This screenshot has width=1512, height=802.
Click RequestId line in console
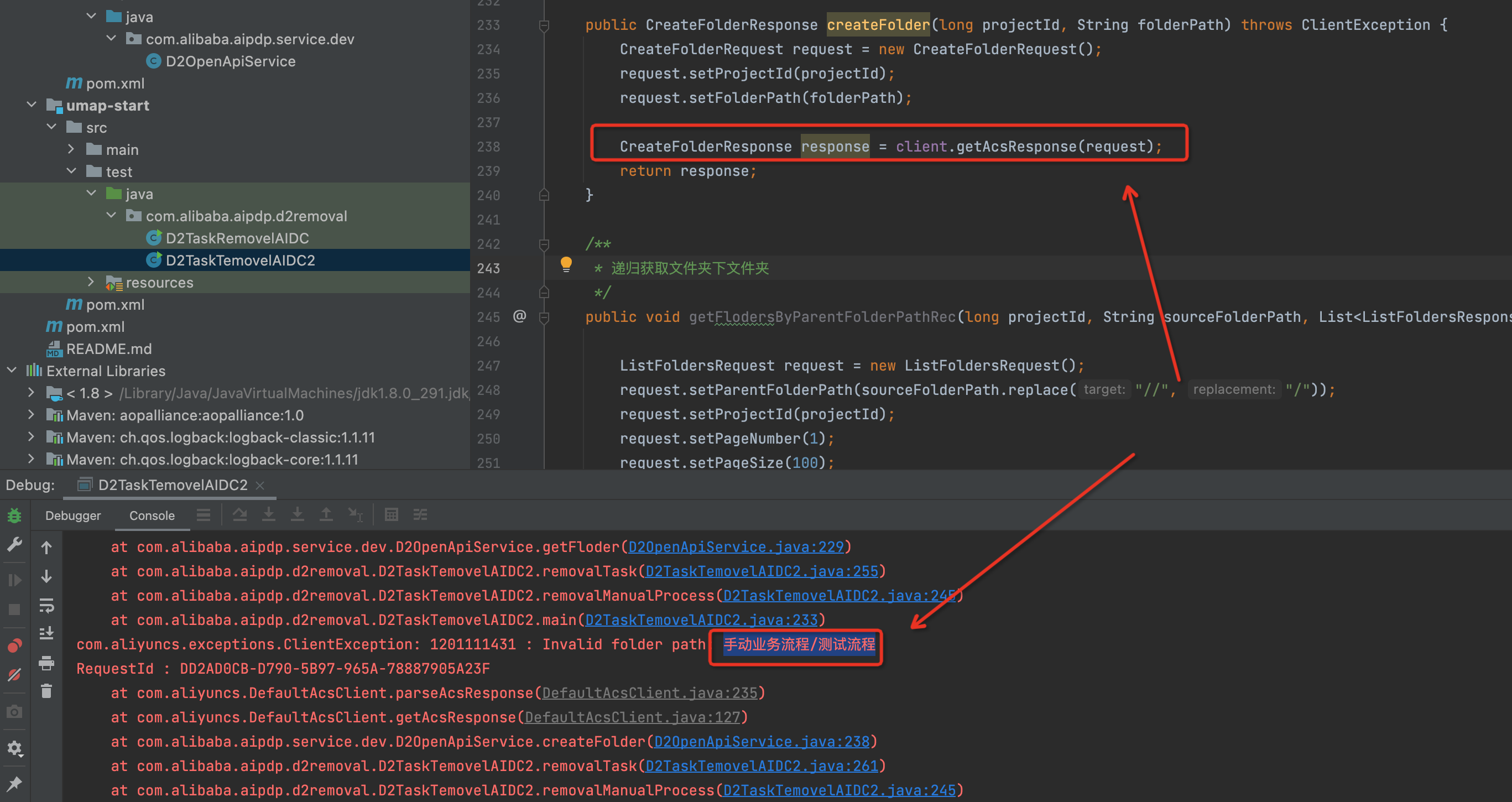[283, 669]
